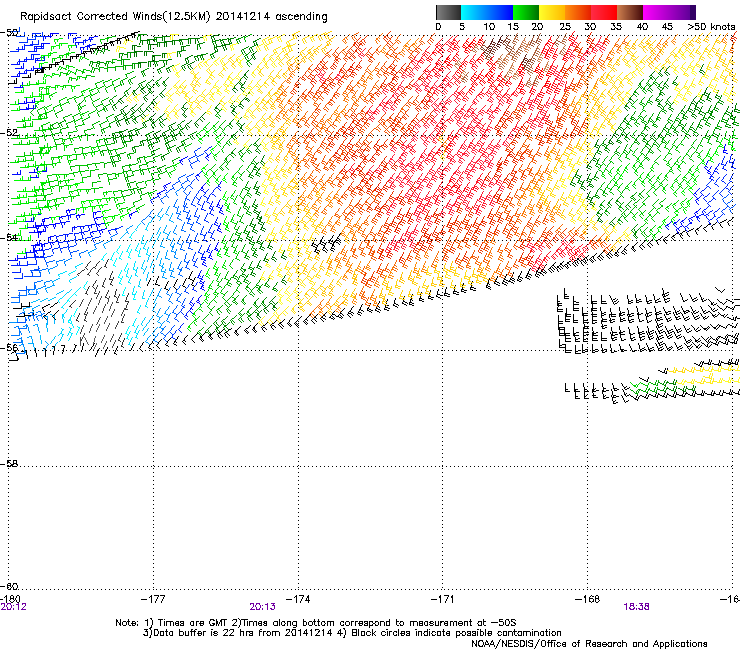The height and width of the screenshot is (650, 740).
Task: Click the orange 25-30 knots legend segment
Action: pos(578,12)
